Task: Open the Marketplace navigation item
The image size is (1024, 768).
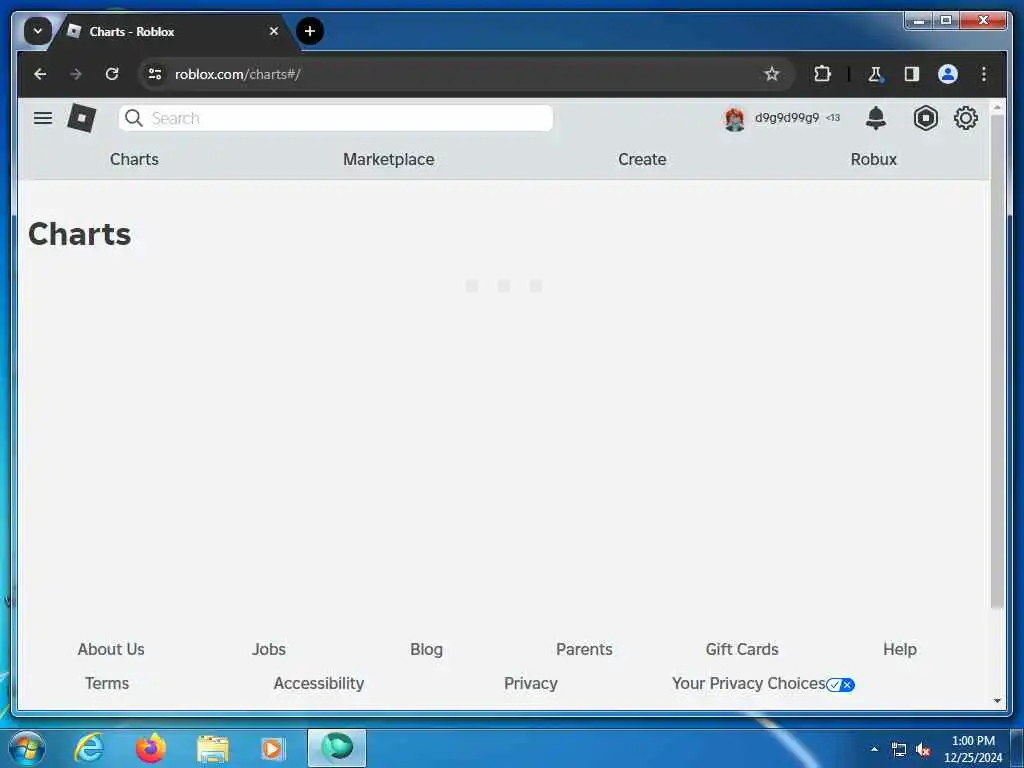Action: click(x=389, y=159)
